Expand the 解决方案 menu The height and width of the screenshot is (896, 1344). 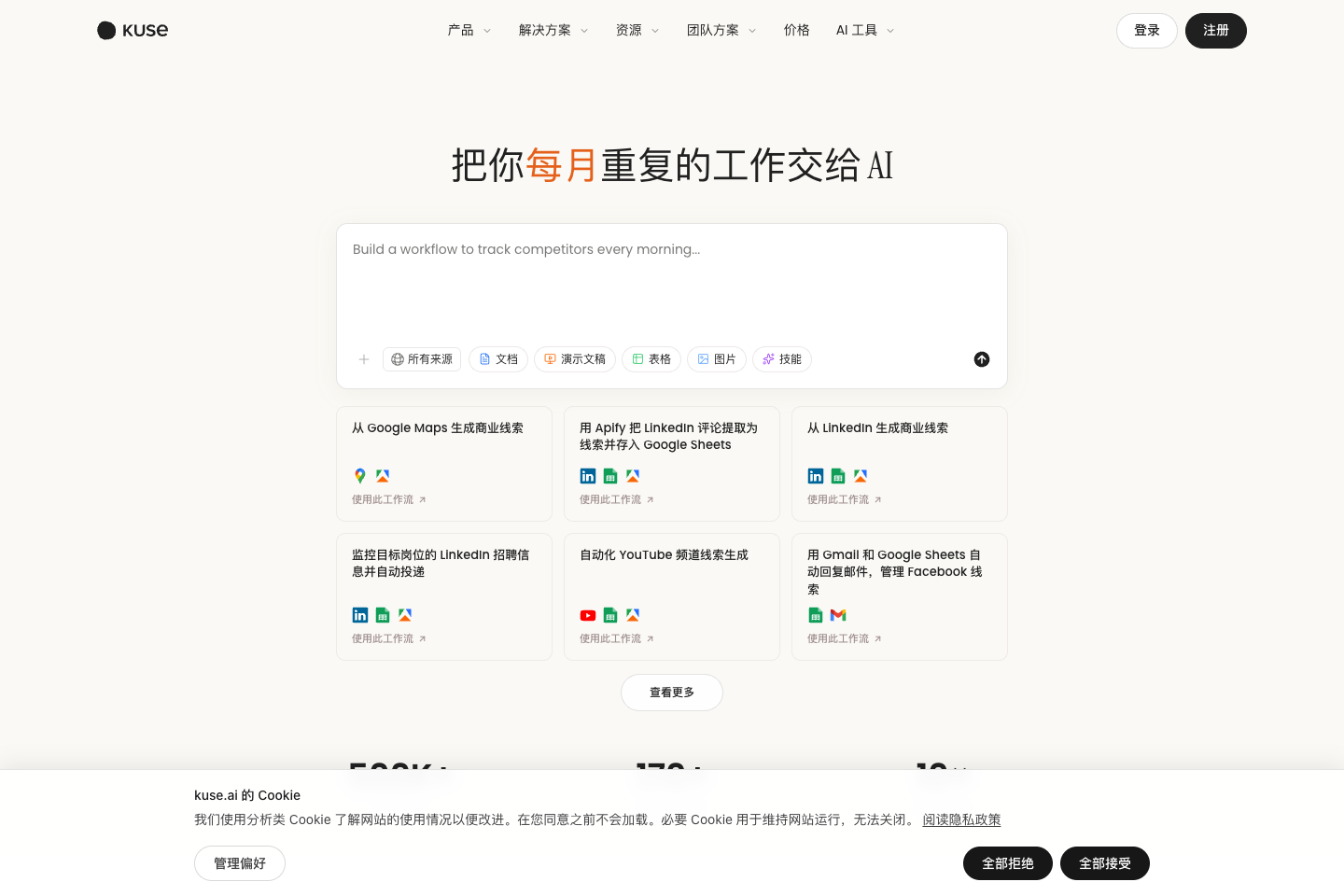click(553, 30)
